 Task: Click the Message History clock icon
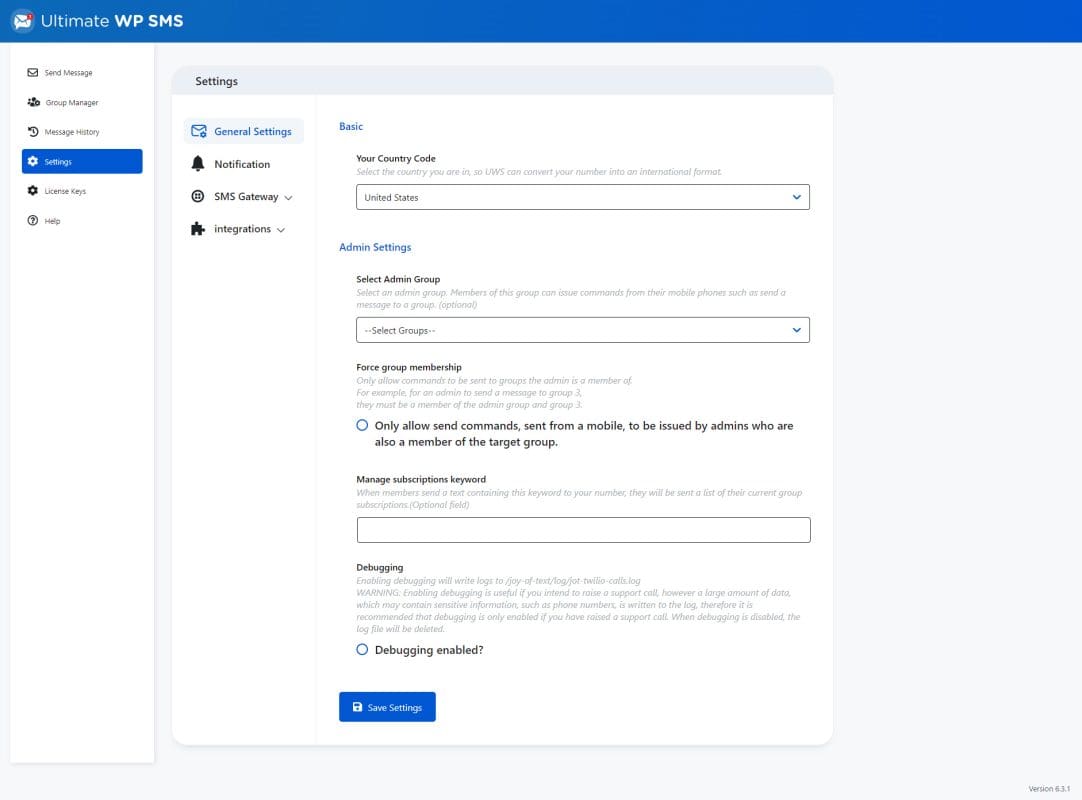pyautogui.click(x=32, y=132)
